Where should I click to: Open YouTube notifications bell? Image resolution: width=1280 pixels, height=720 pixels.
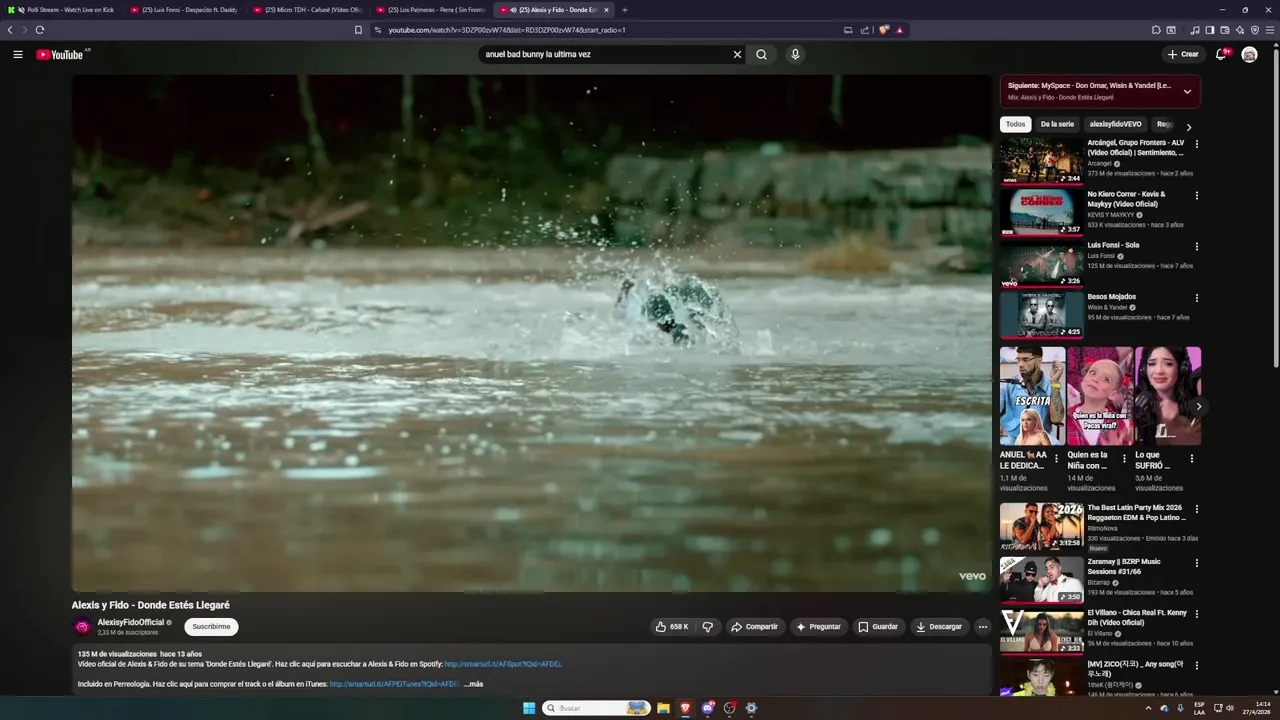click(x=1221, y=54)
